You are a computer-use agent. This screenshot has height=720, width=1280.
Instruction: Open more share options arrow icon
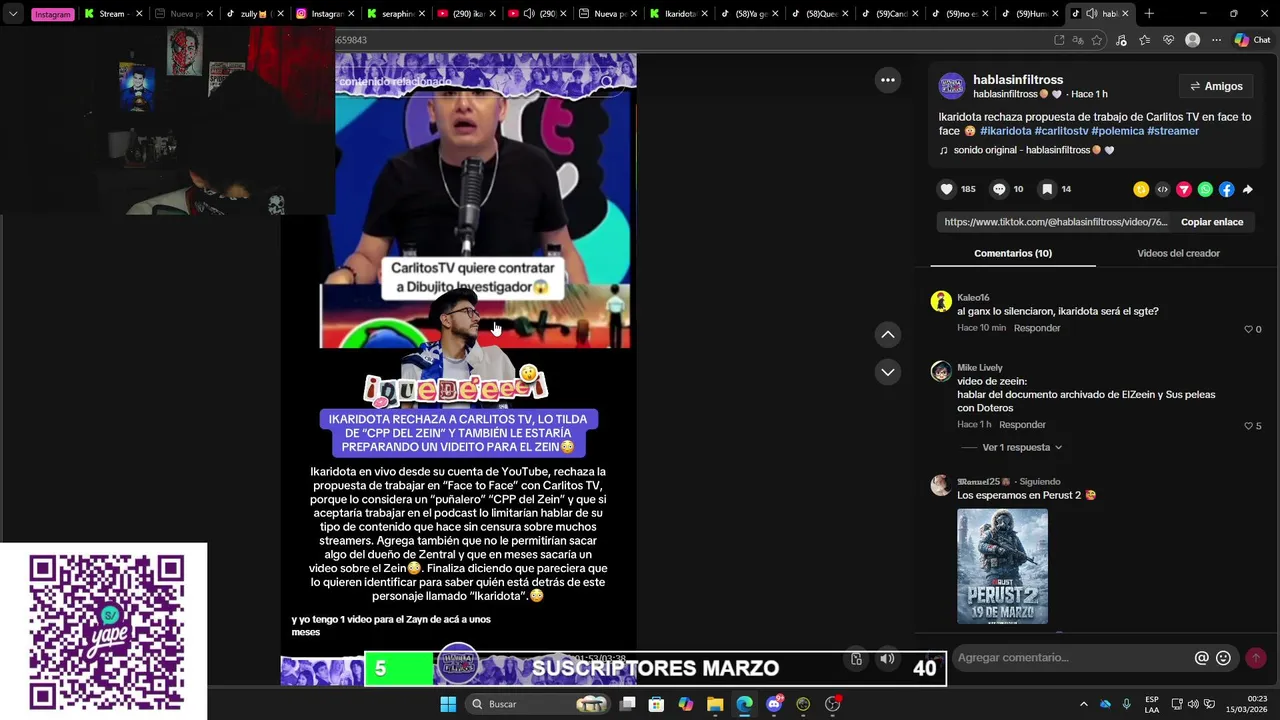pyautogui.click(x=1248, y=189)
